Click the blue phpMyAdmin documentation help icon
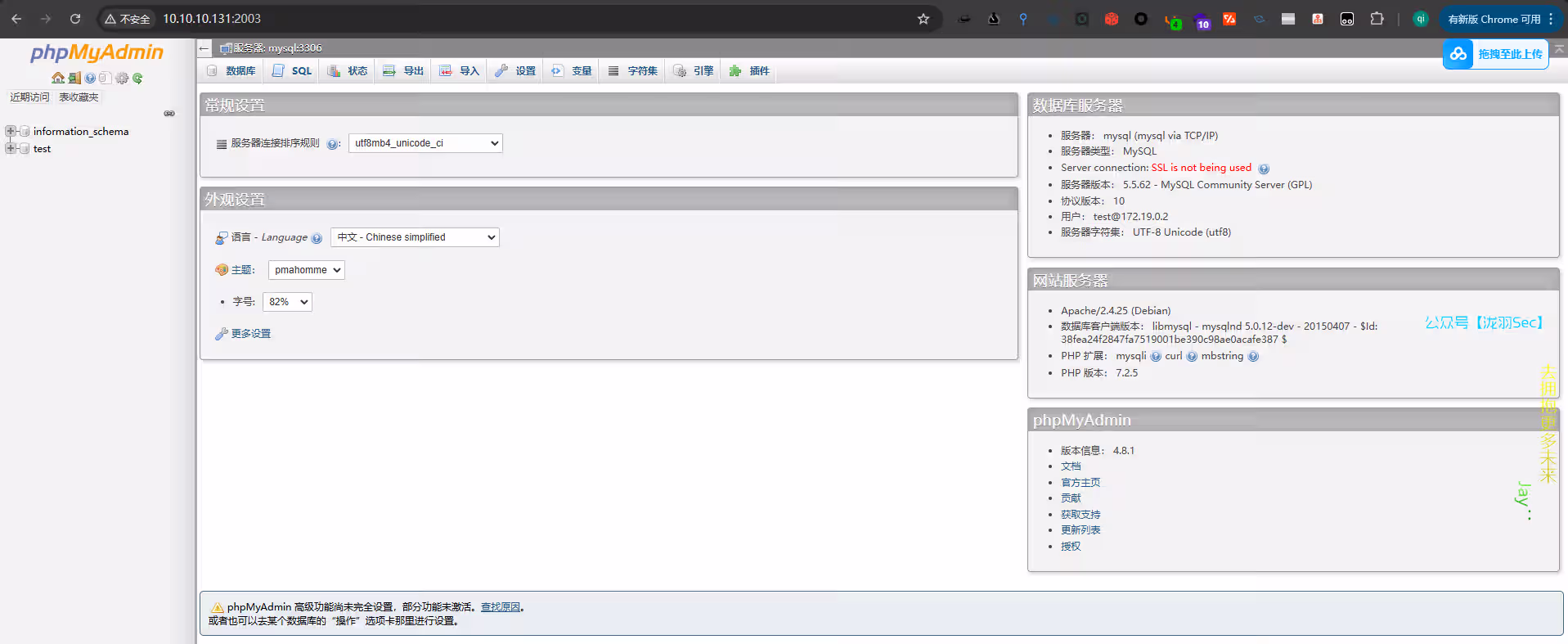1568x644 pixels. [x=90, y=79]
